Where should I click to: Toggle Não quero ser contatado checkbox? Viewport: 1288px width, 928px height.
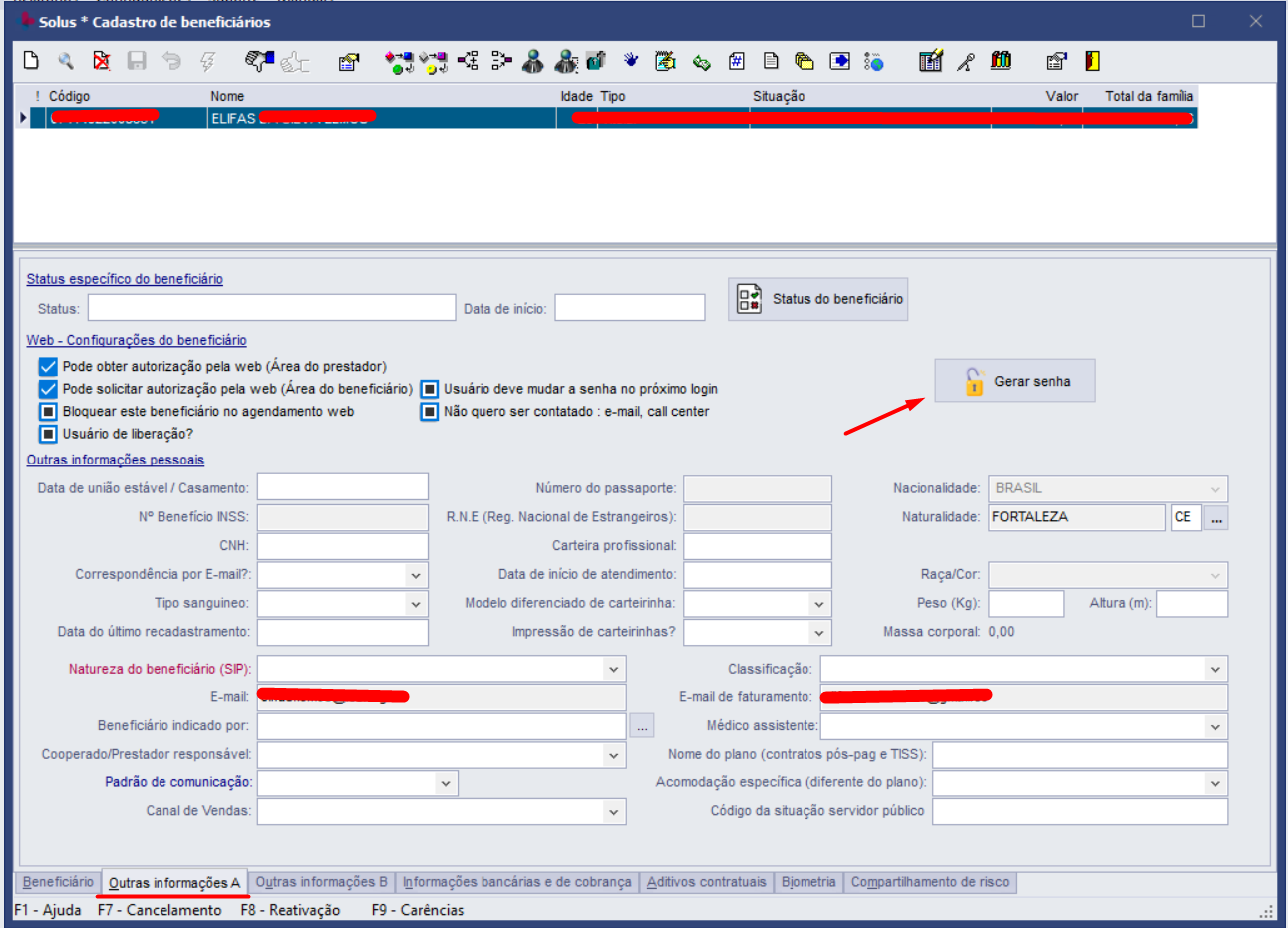click(430, 411)
